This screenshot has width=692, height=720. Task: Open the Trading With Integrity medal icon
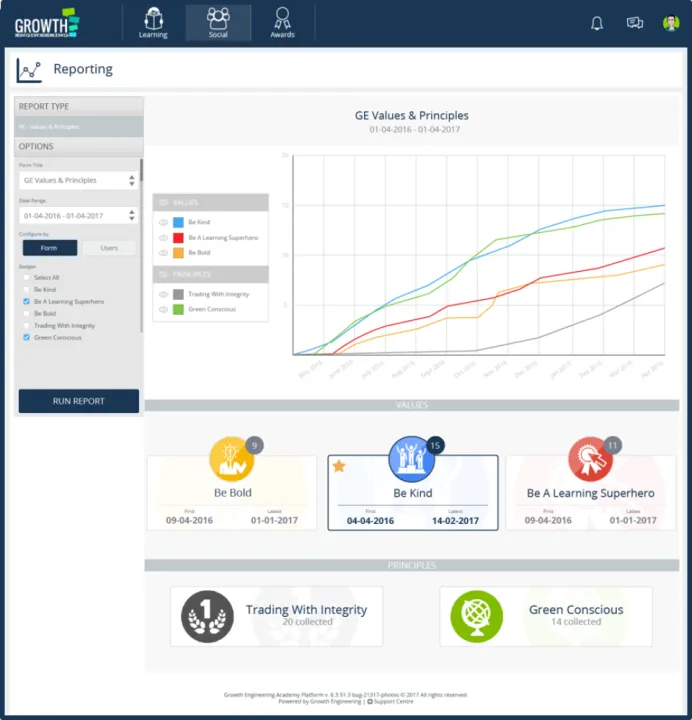coord(207,615)
